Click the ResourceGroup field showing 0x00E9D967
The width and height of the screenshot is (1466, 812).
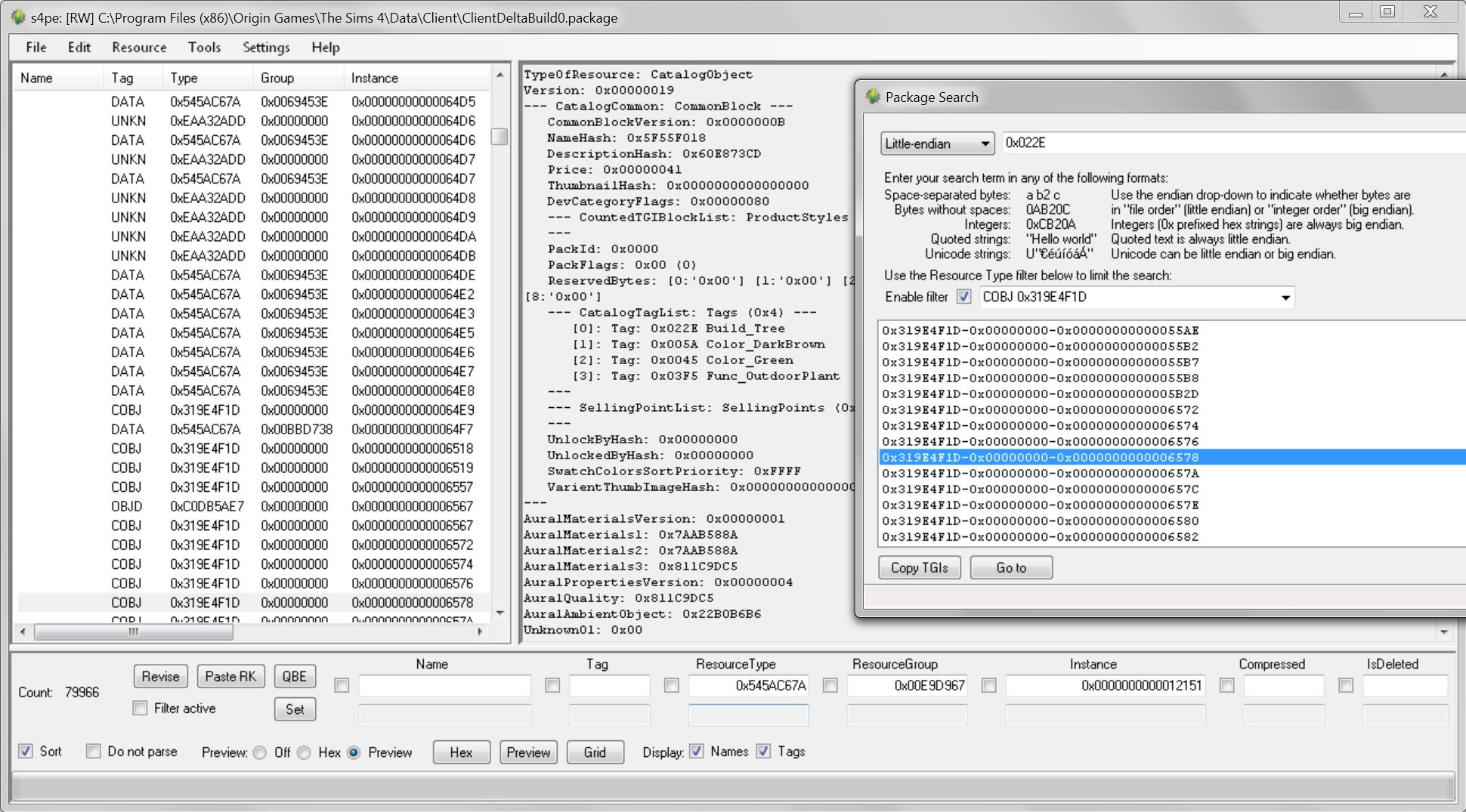pyautogui.click(x=907, y=685)
